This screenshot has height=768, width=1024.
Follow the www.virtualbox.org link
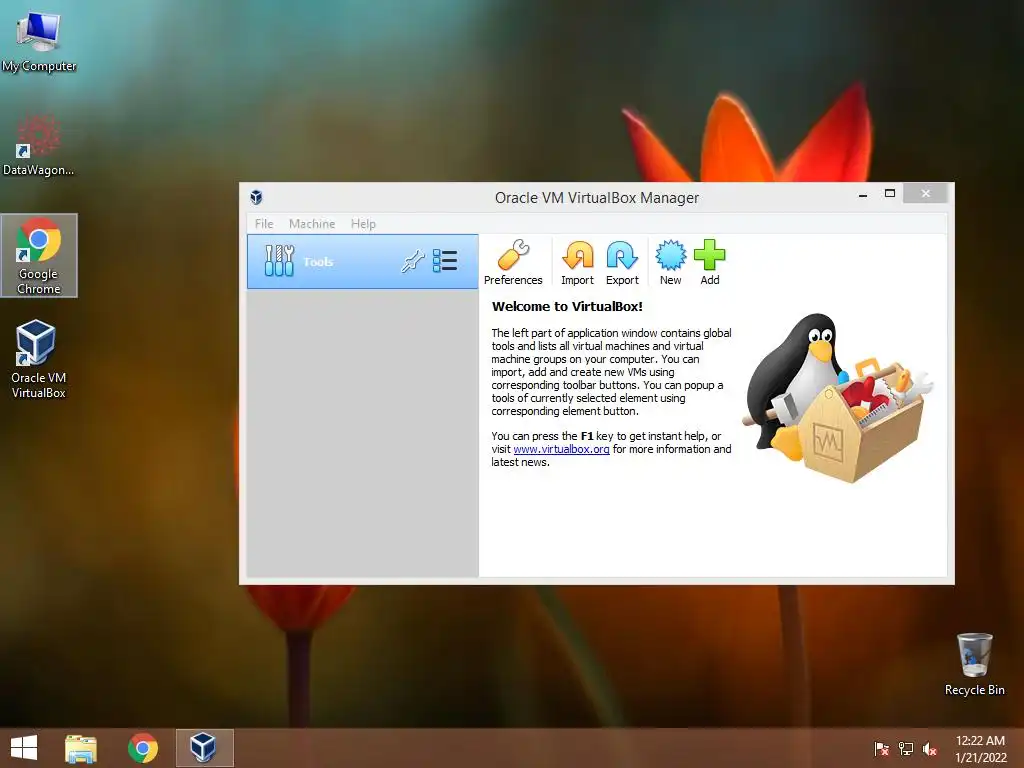[562, 449]
